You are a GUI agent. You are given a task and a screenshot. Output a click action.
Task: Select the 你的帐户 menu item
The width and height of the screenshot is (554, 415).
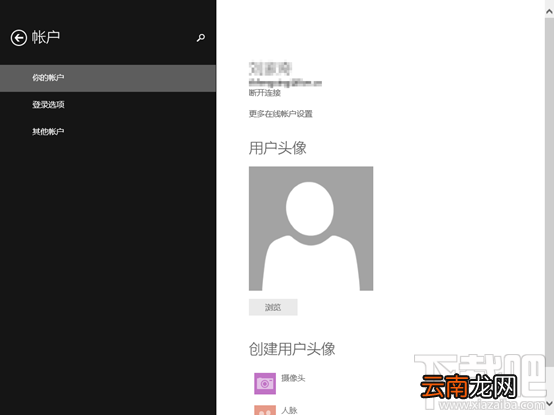(x=108, y=78)
